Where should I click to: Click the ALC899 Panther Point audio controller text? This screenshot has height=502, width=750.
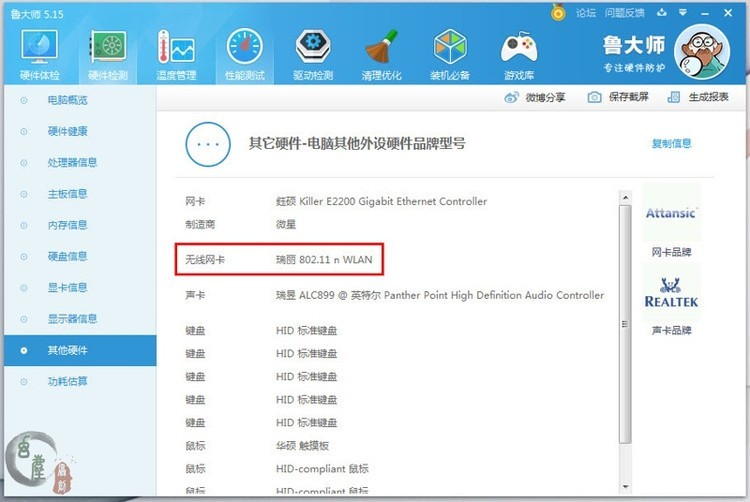coord(440,295)
